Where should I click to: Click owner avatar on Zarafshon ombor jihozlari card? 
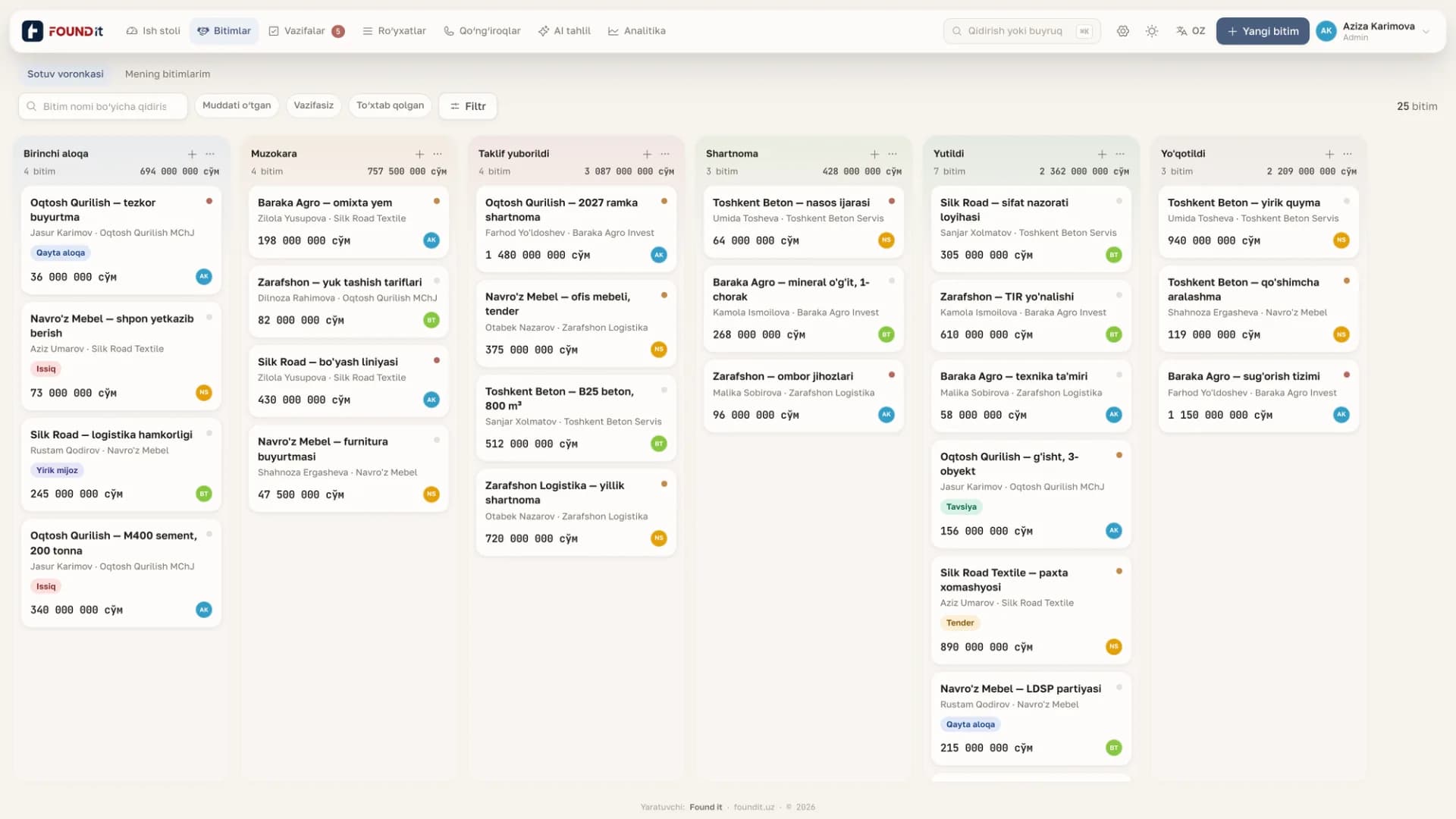point(886,415)
